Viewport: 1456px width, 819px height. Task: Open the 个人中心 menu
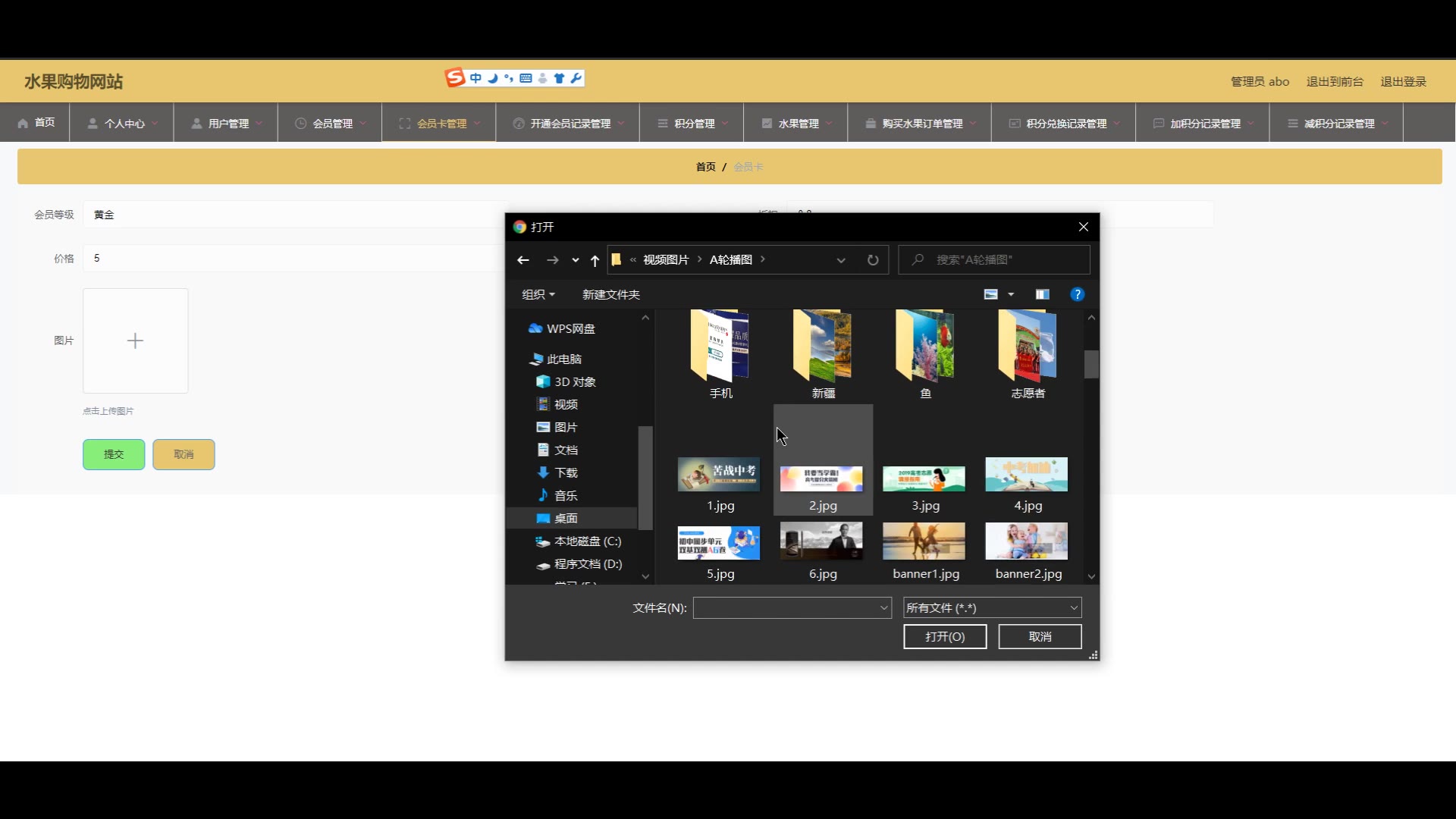[122, 123]
